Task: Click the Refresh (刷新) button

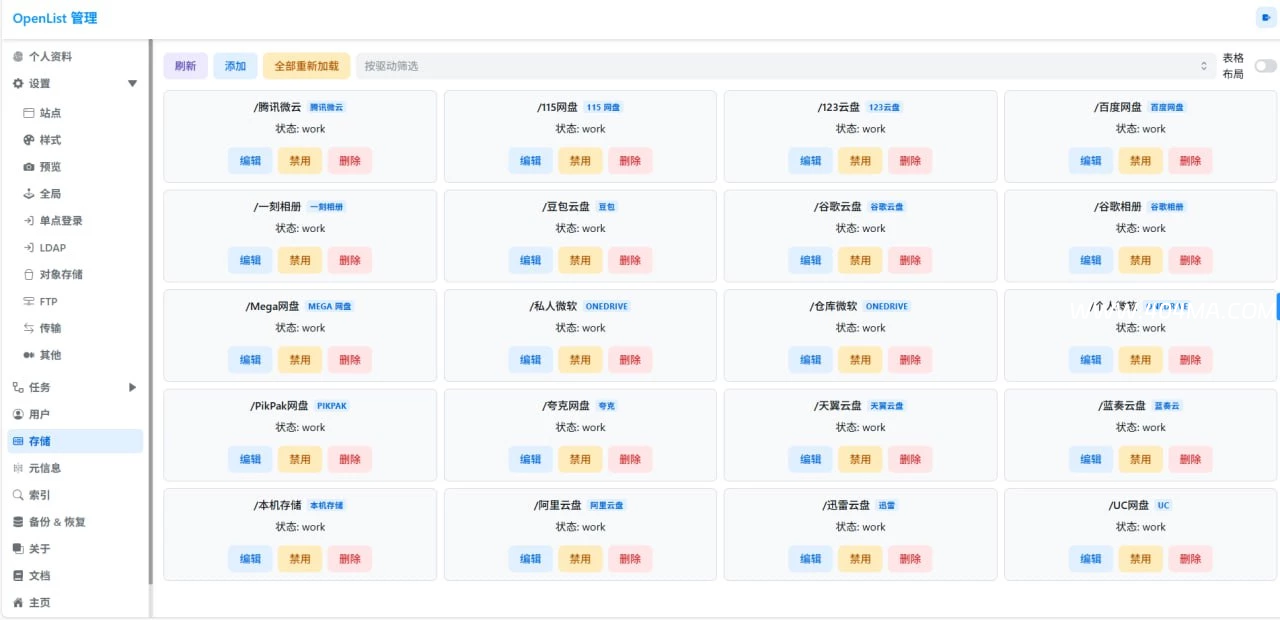Action: 186,66
